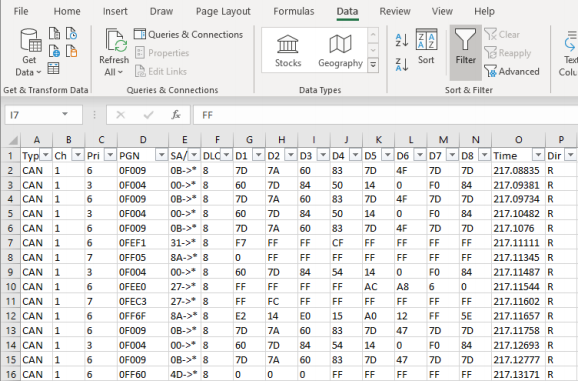Image resolution: width=578 pixels, height=382 pixels.
Task: Toggle the Filter button
Action: tap(466, 52)
